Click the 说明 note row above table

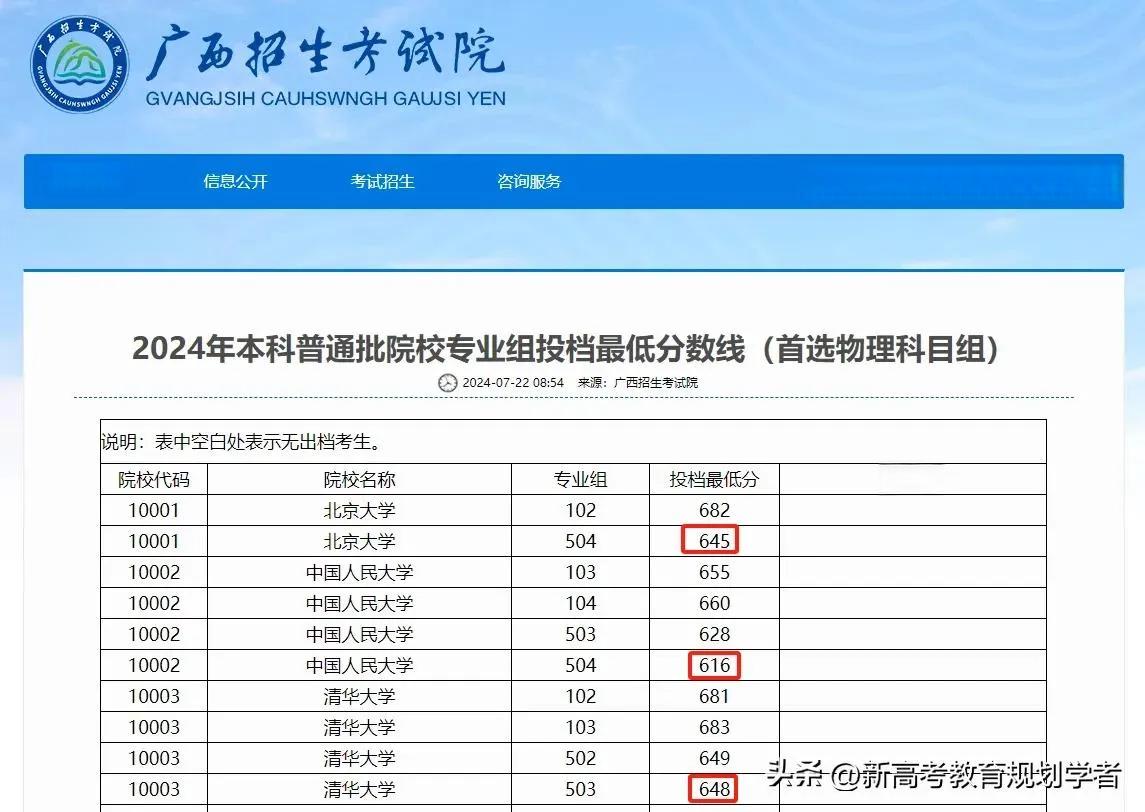coord(241,442)
